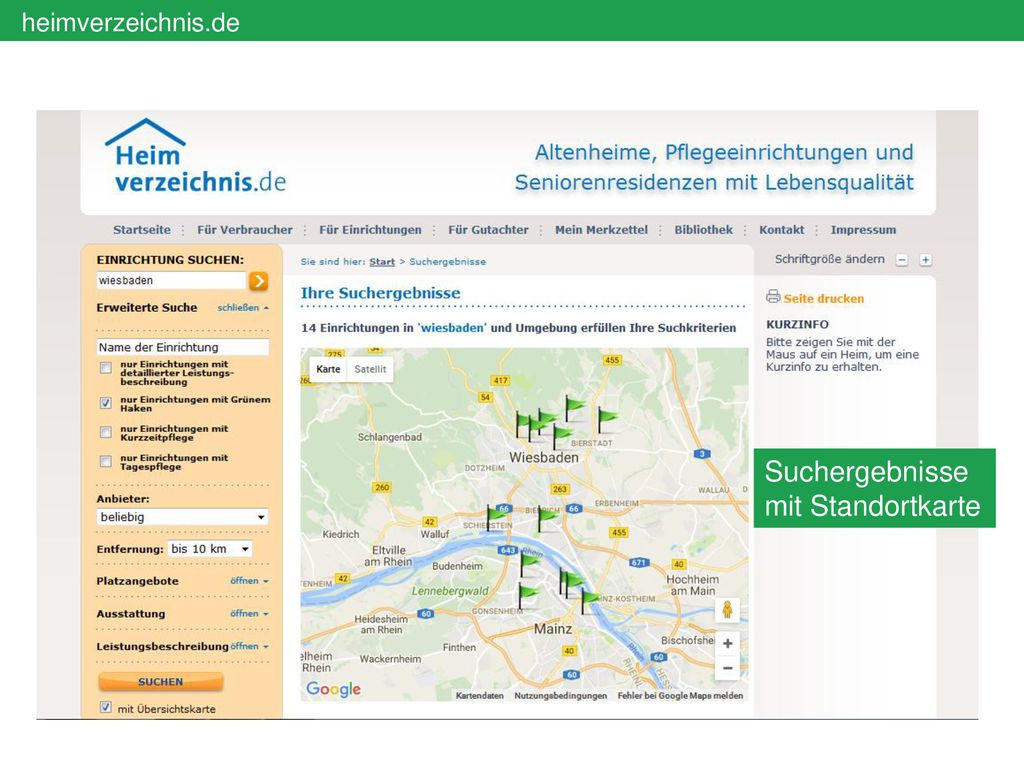Select the green flag near Bierstadt
The image size is (1024, 768).
(x=607, y=419)
